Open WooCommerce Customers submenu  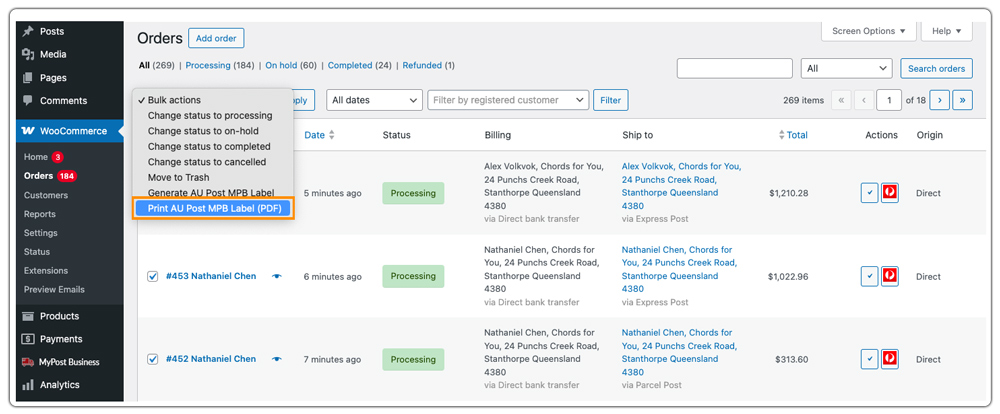click(46, 195)
